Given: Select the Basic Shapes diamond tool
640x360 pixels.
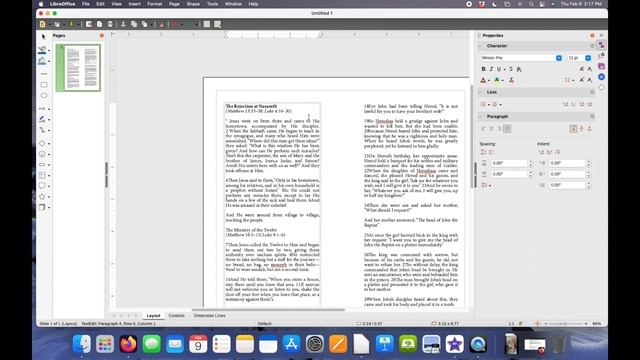Looking at the screenshot, I should click(x=42, y=143).
